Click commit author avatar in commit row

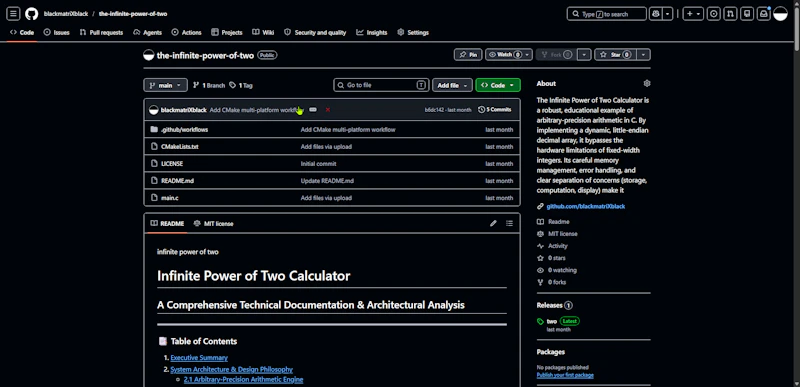(154, 110)
